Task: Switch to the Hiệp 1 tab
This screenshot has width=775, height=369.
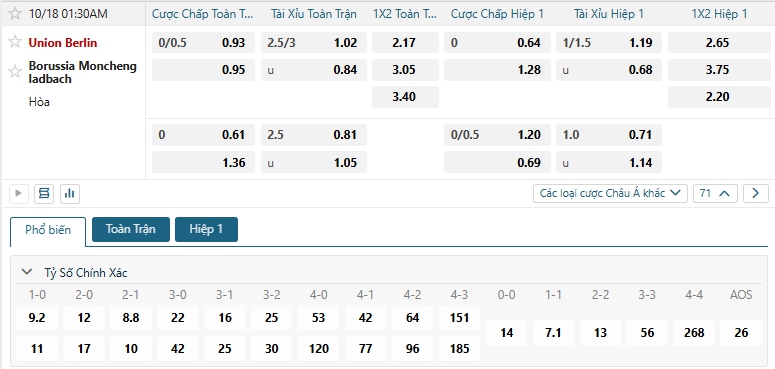Action: tap(206, 229)
